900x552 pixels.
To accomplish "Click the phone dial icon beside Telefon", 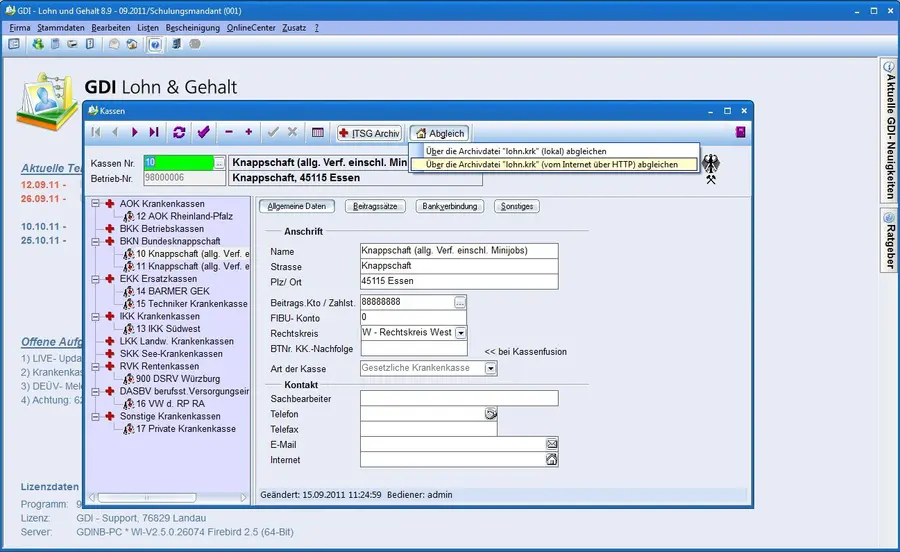I will 490,413.
